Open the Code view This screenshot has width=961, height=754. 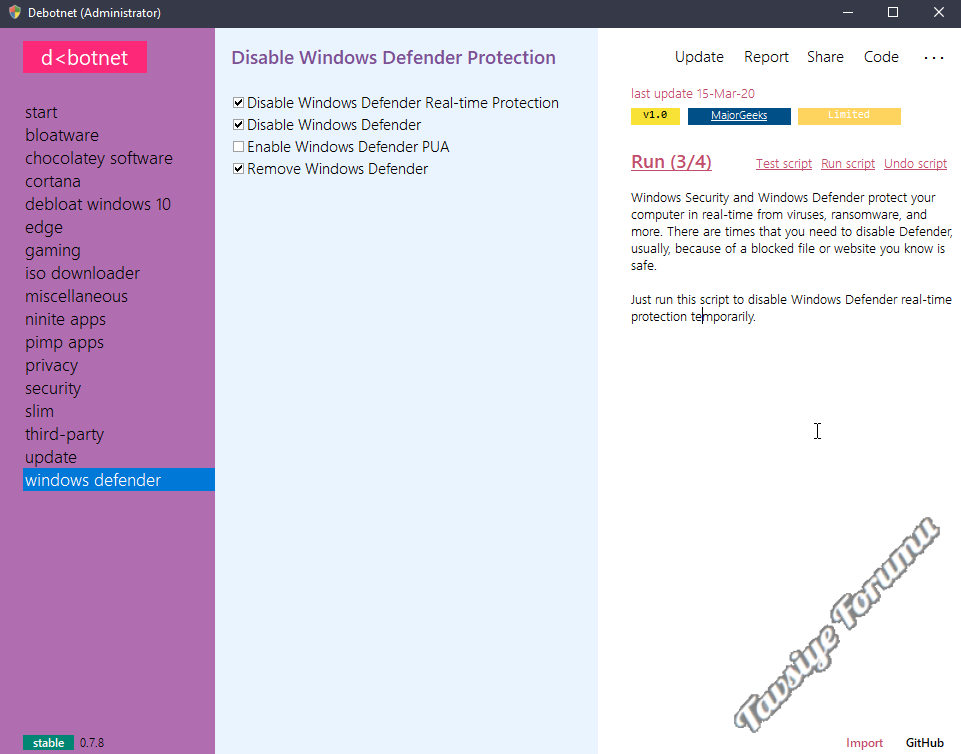point(881,57)
